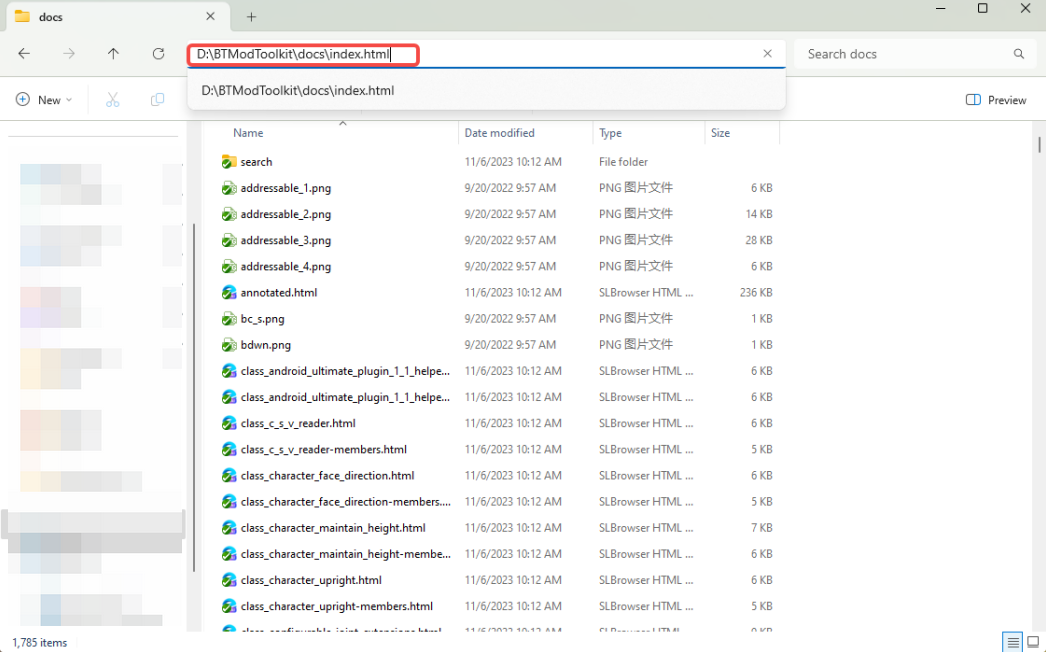Select file name bc_s.png
The height and width of the screenshot is (652, 1046).
click(x=262, y=318)
